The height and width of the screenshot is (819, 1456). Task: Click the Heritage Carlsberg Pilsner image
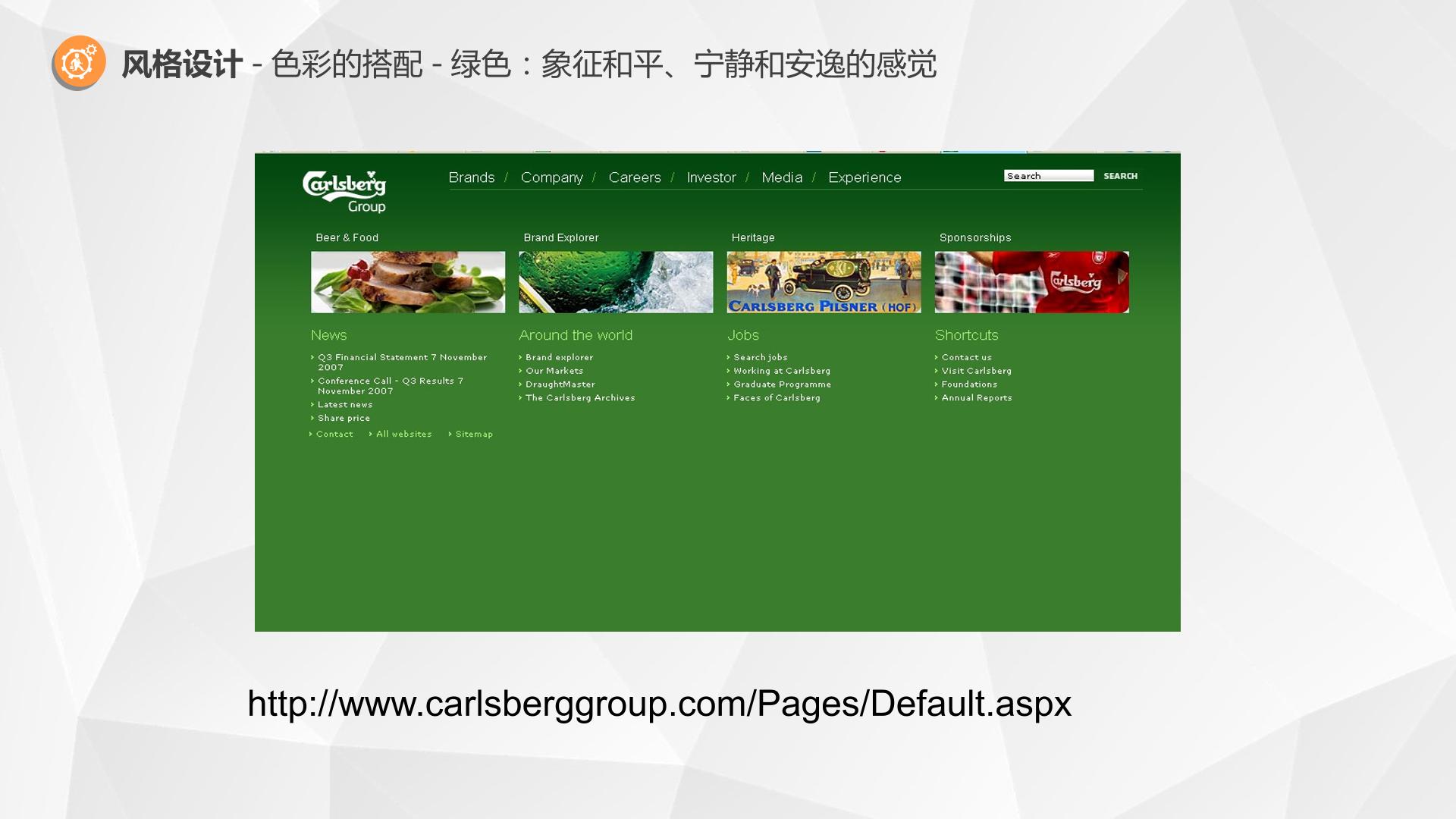click(824, 282)
